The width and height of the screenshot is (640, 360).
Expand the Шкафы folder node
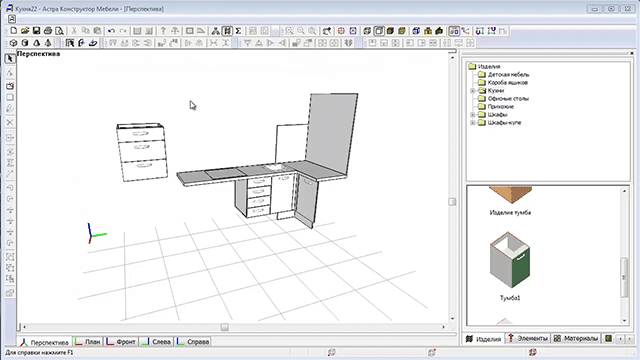click(x=473, y=115)
